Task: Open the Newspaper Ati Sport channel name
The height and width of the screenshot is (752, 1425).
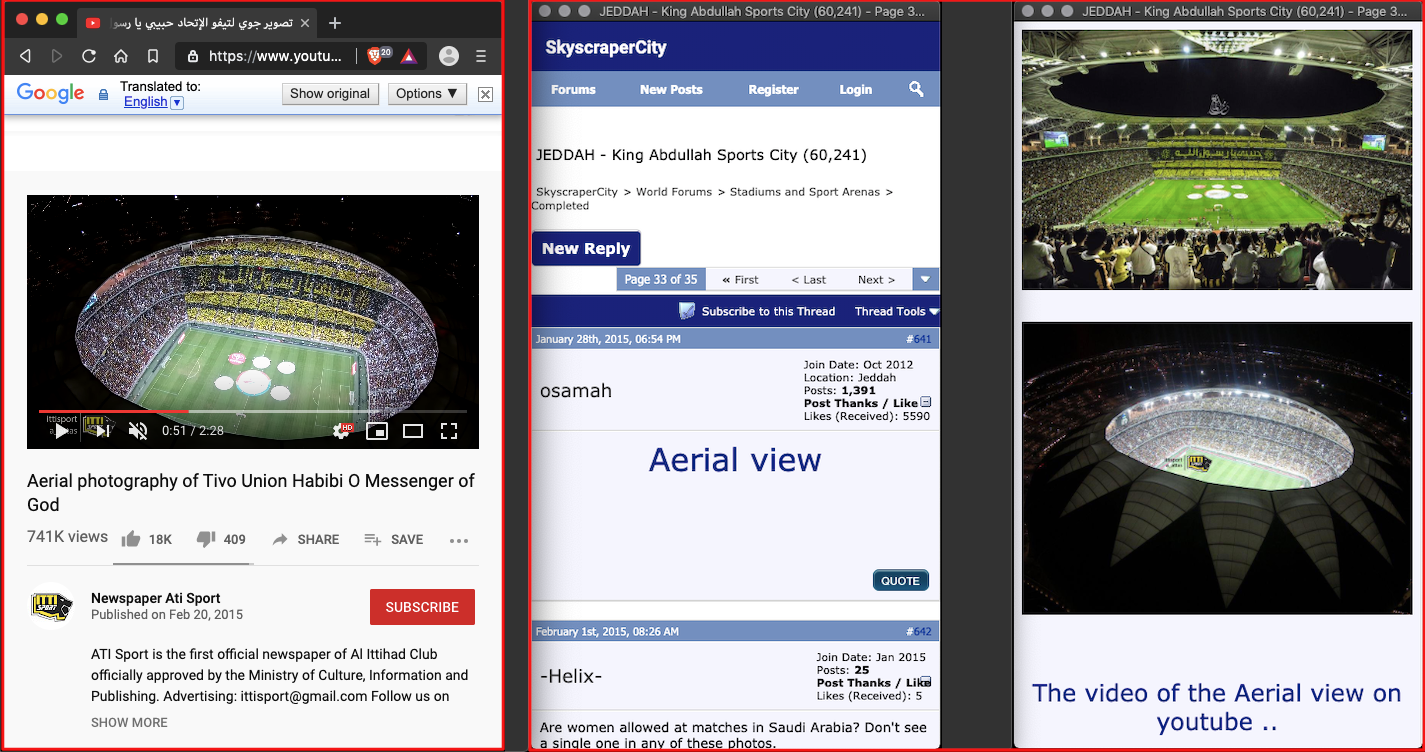Action: (x=156, y=598)
